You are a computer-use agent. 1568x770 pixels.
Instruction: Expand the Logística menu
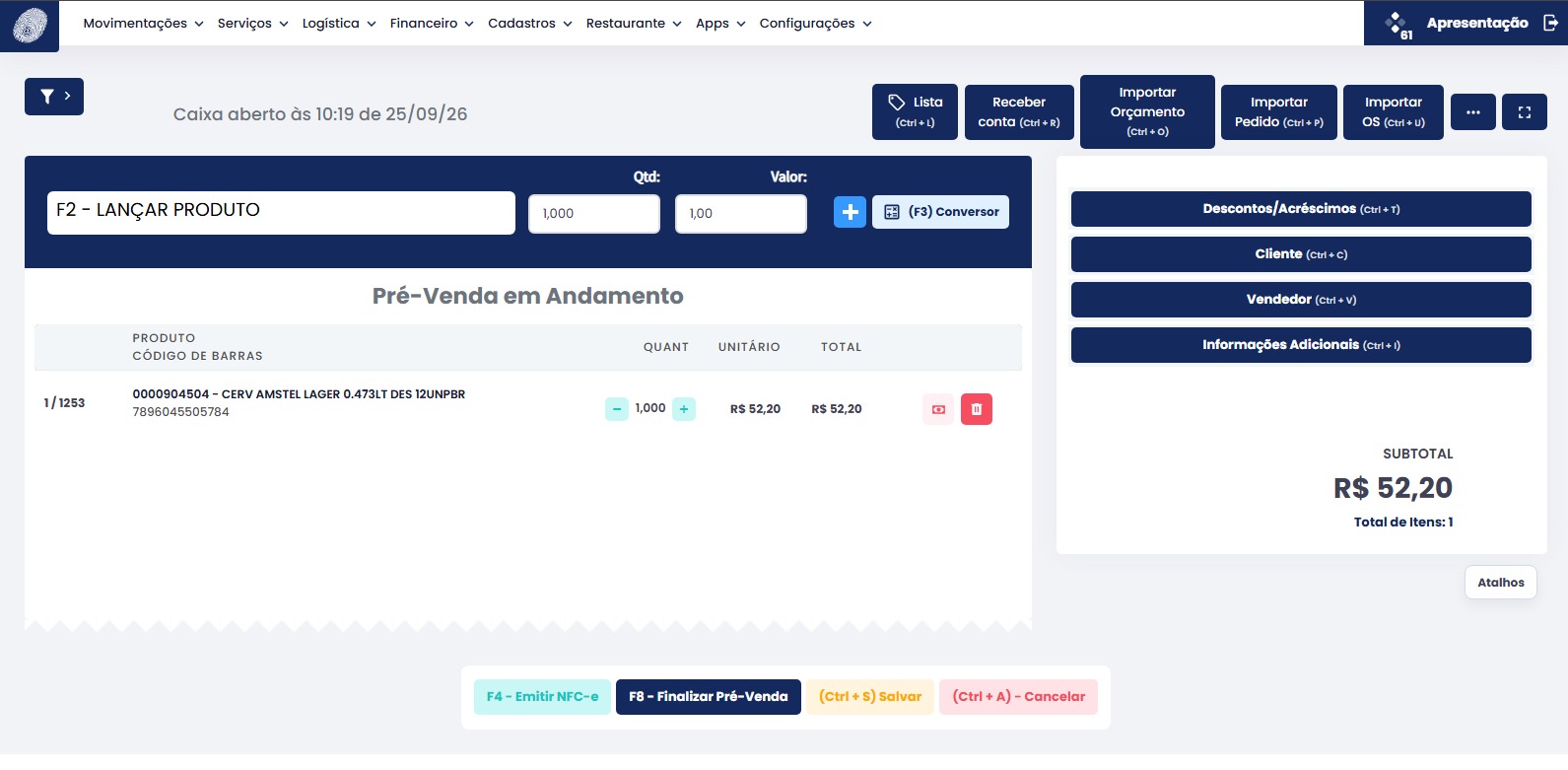(x=339, y=24)
